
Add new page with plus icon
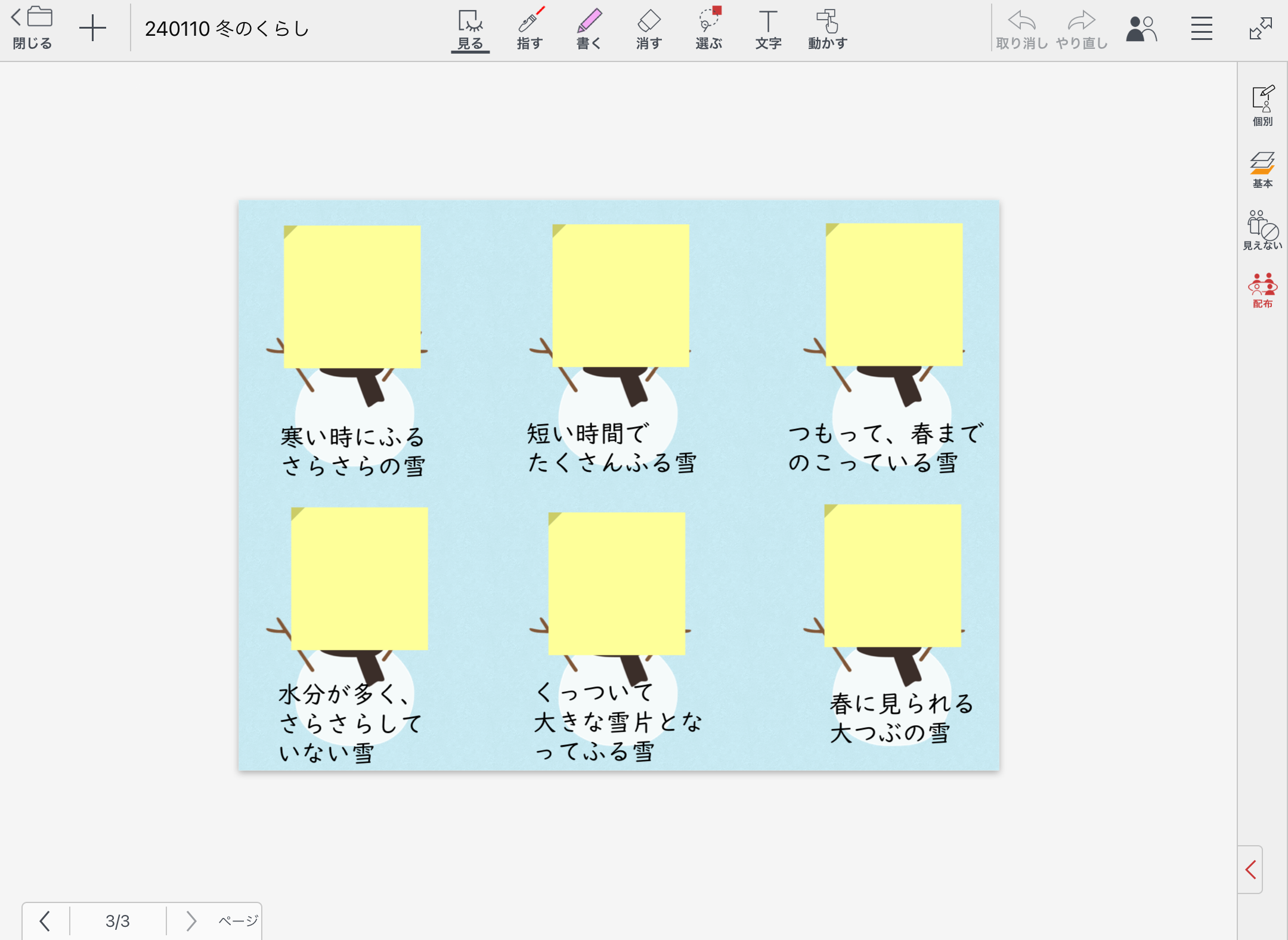coord(92,29)
